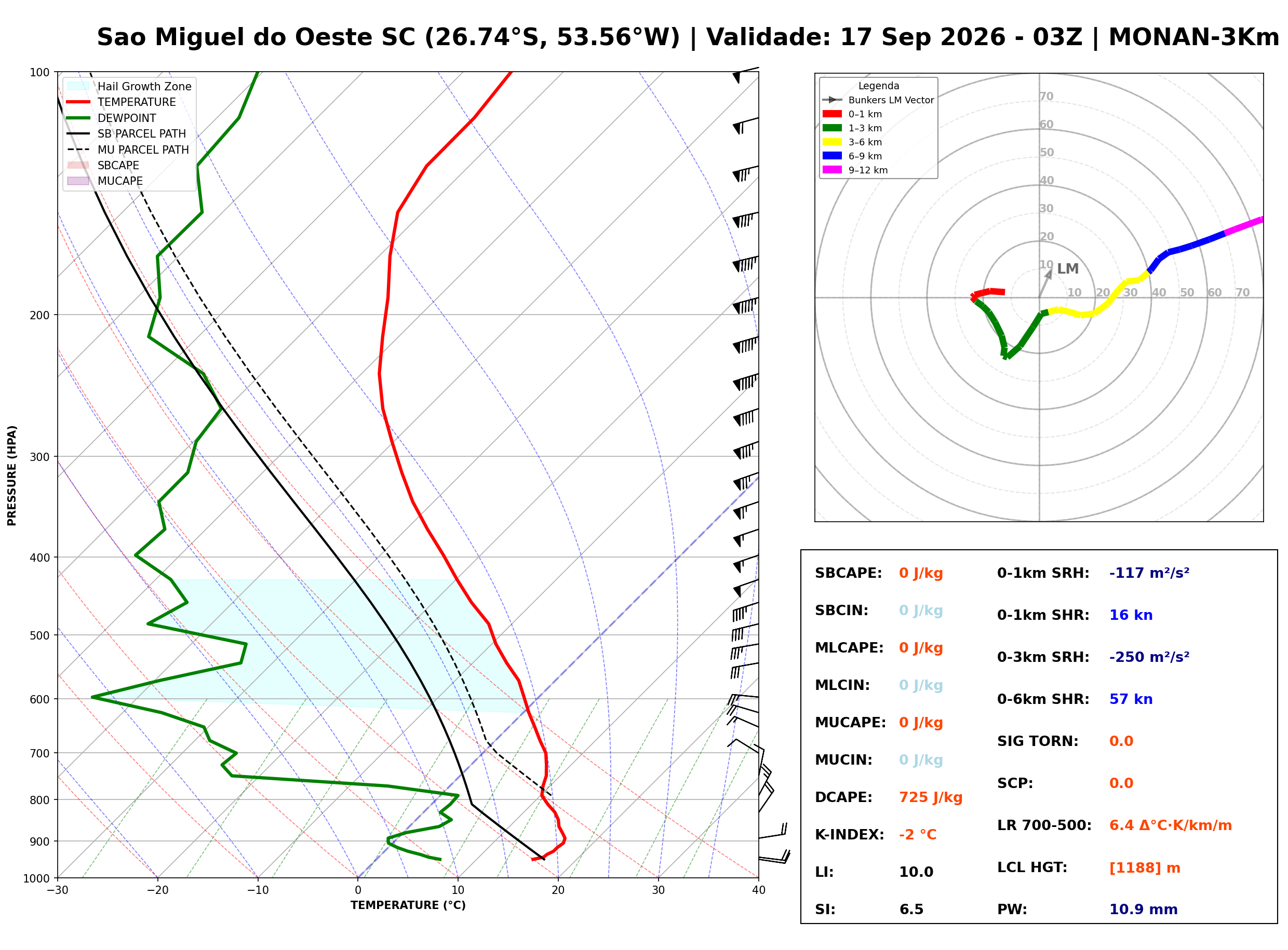Screen dimensions: 1288x950
Task: Click the 0-3km SRH value
Action: (x=1149, y=657)
